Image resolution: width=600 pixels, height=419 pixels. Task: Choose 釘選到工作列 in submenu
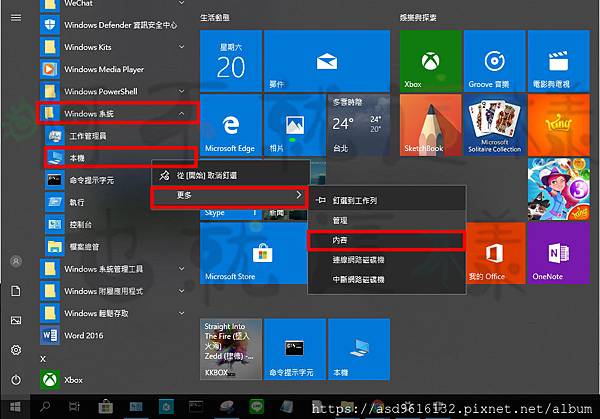[x=386, y=201]
